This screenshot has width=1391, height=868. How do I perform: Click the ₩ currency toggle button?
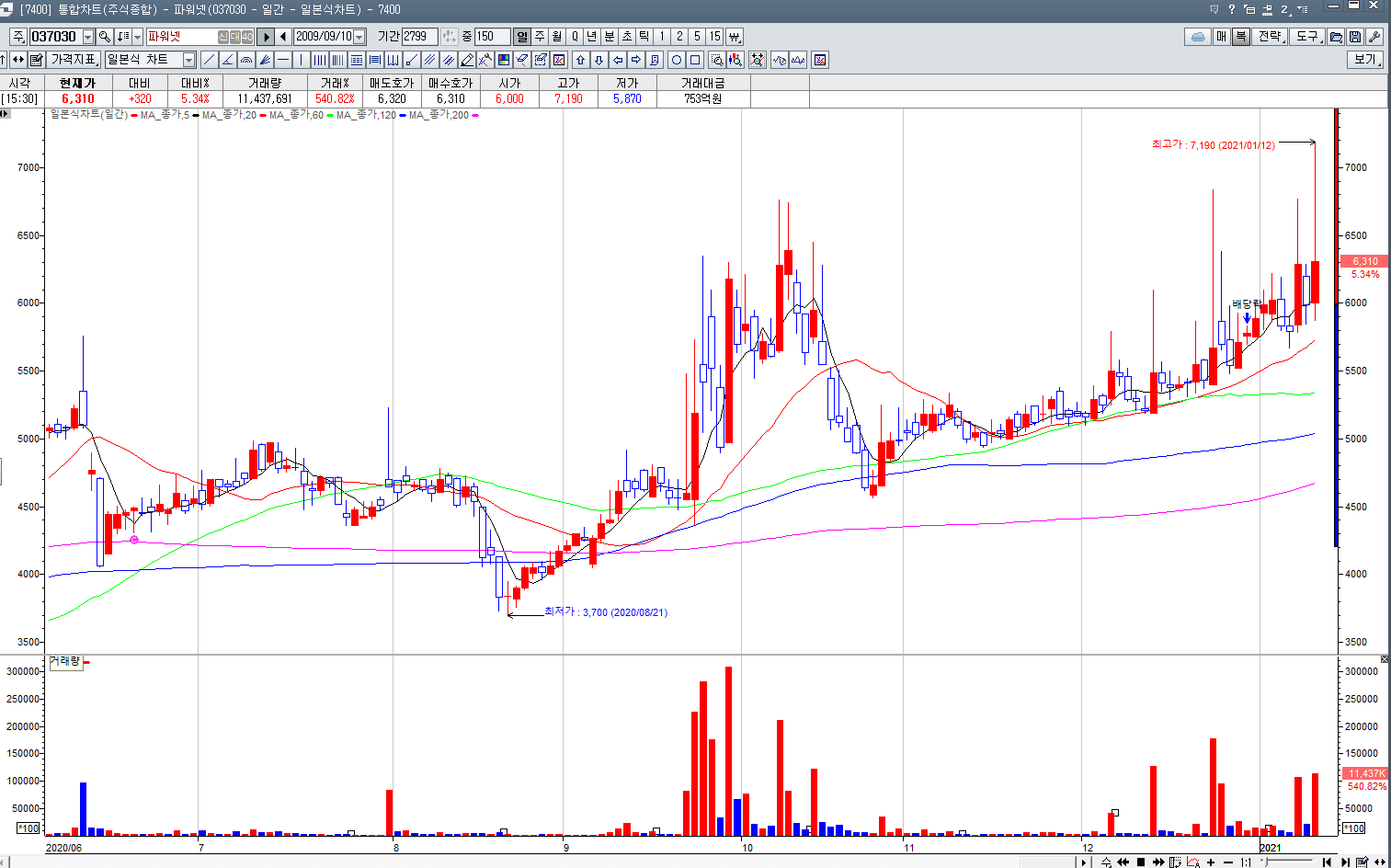735,37
